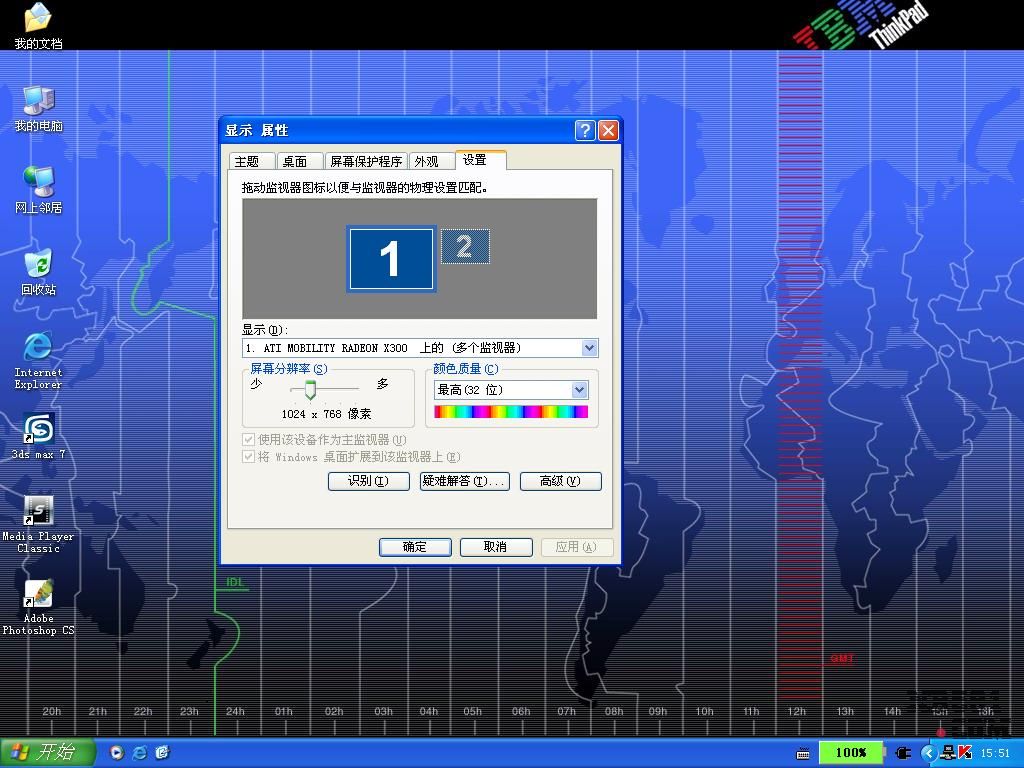Viewport: 1024px width, 768px height.
Task: Expand the 显示 monitor dropdown list
Action: coord(589,348)
